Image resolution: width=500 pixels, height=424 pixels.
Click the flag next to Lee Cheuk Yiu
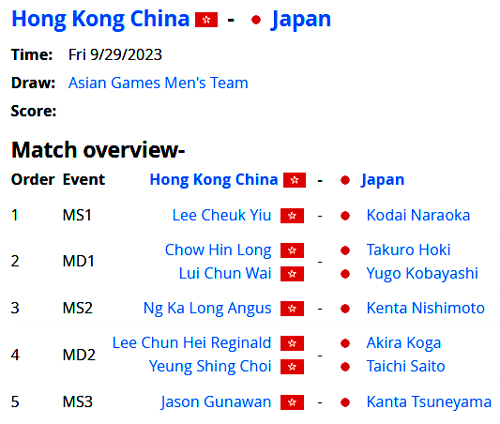click(292, 216)
